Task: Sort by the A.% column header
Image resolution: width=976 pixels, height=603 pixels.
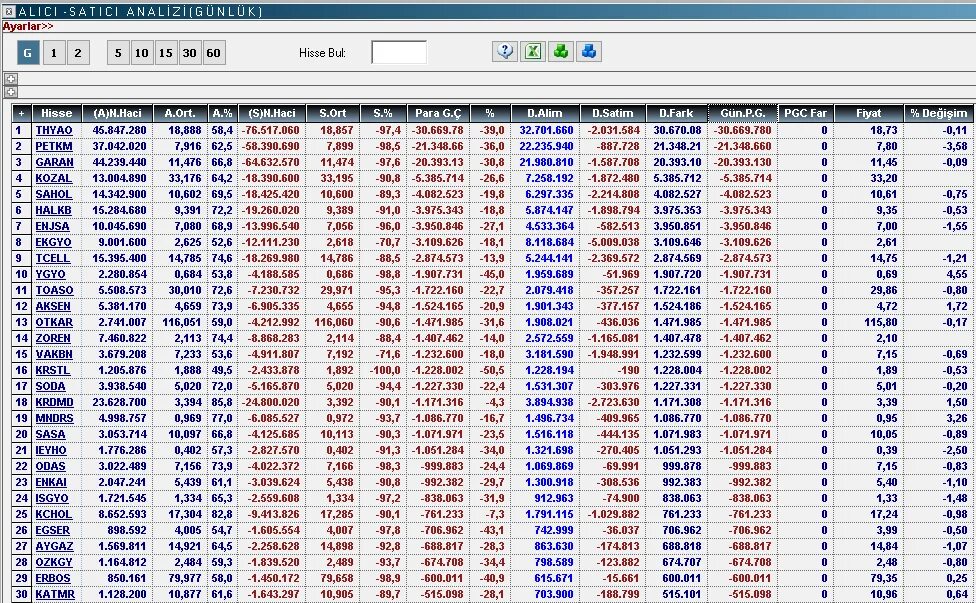Action: tap(222, 113)
